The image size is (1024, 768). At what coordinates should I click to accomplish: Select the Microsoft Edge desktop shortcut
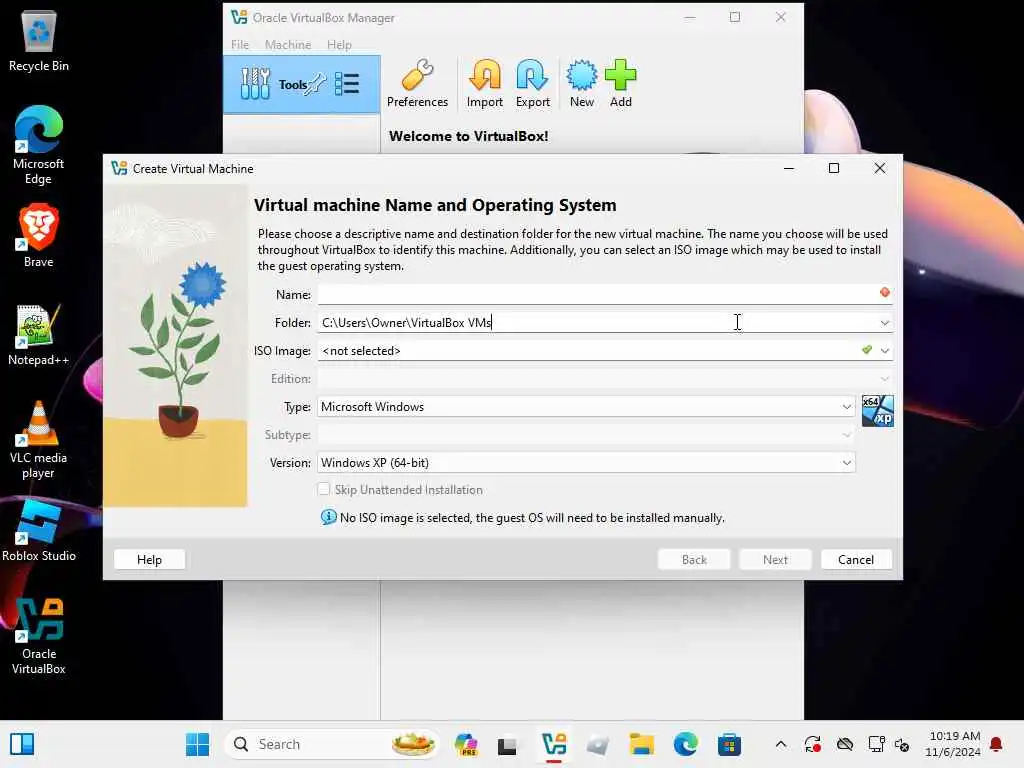point(39,145)
